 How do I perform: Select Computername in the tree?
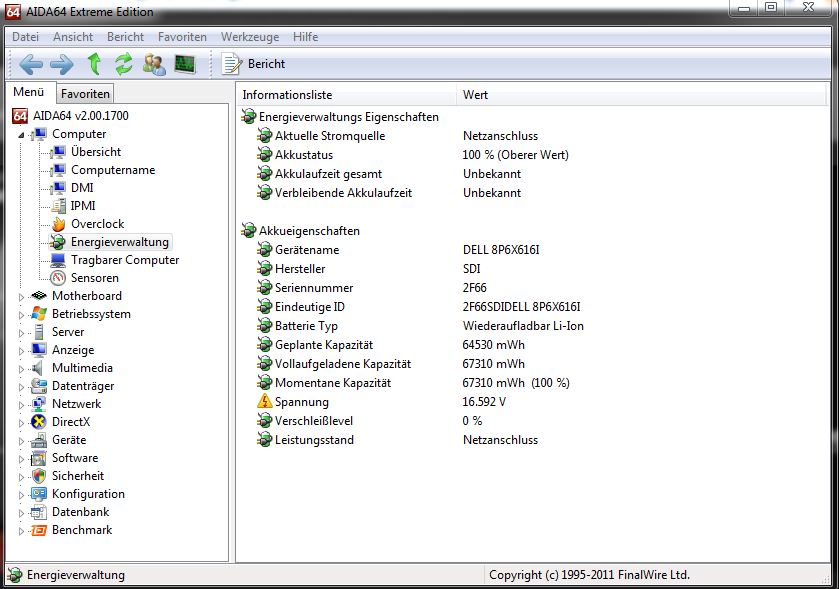point(113,170)
